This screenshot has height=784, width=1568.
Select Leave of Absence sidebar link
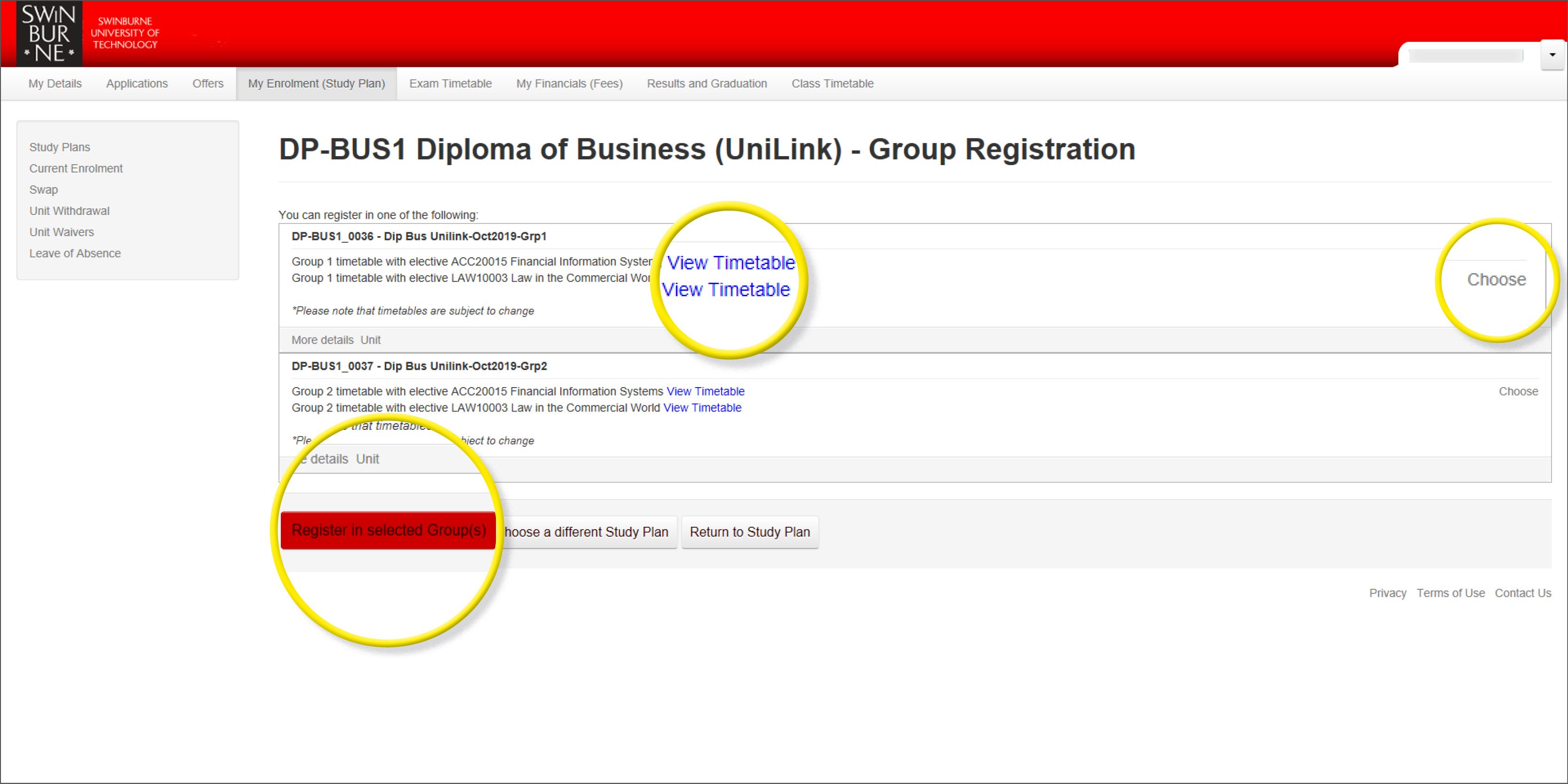pos(75,254)
